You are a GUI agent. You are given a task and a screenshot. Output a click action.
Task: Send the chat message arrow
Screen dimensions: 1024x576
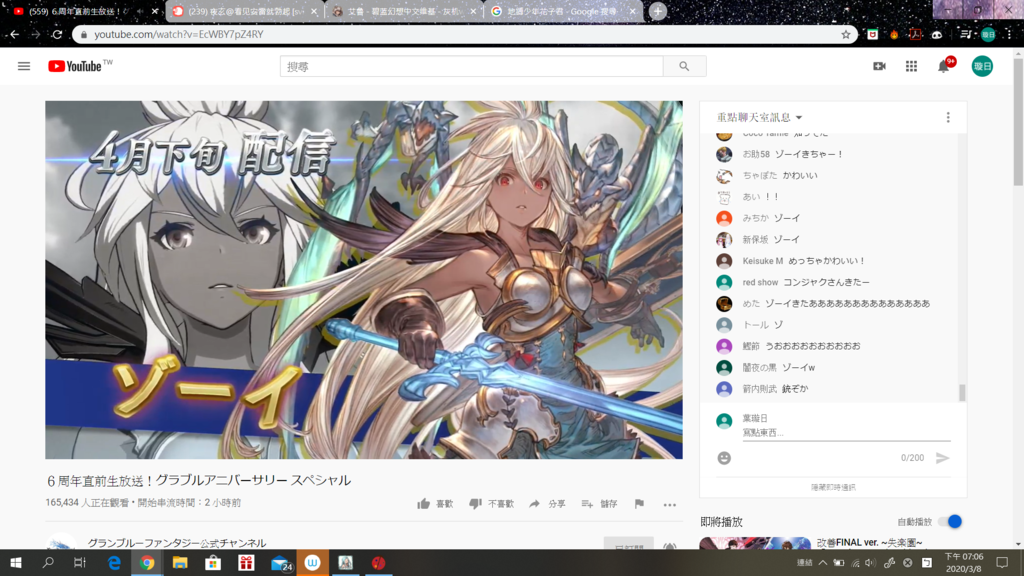[942, 458]
